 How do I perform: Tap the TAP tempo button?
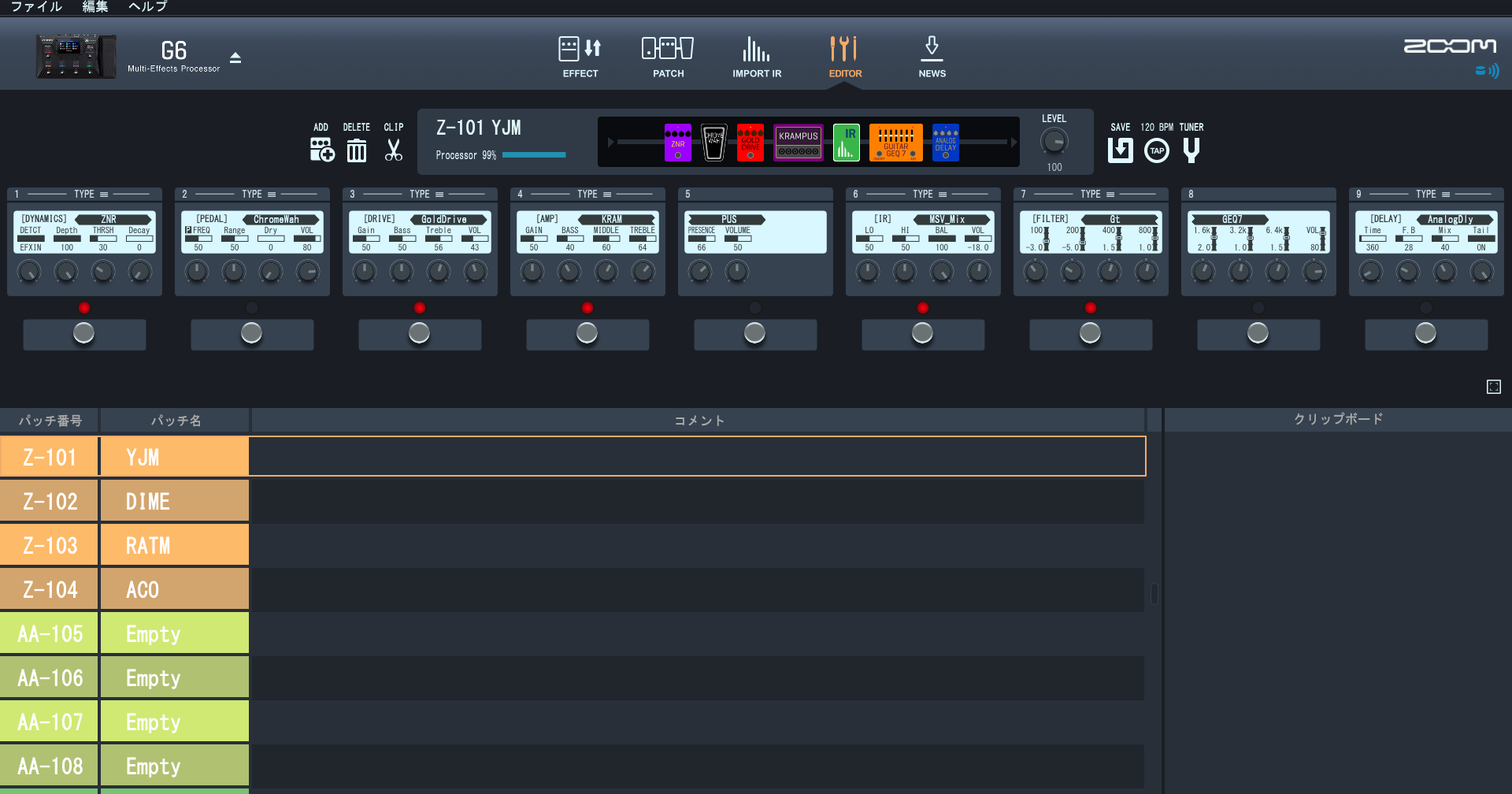(1156, 150)
